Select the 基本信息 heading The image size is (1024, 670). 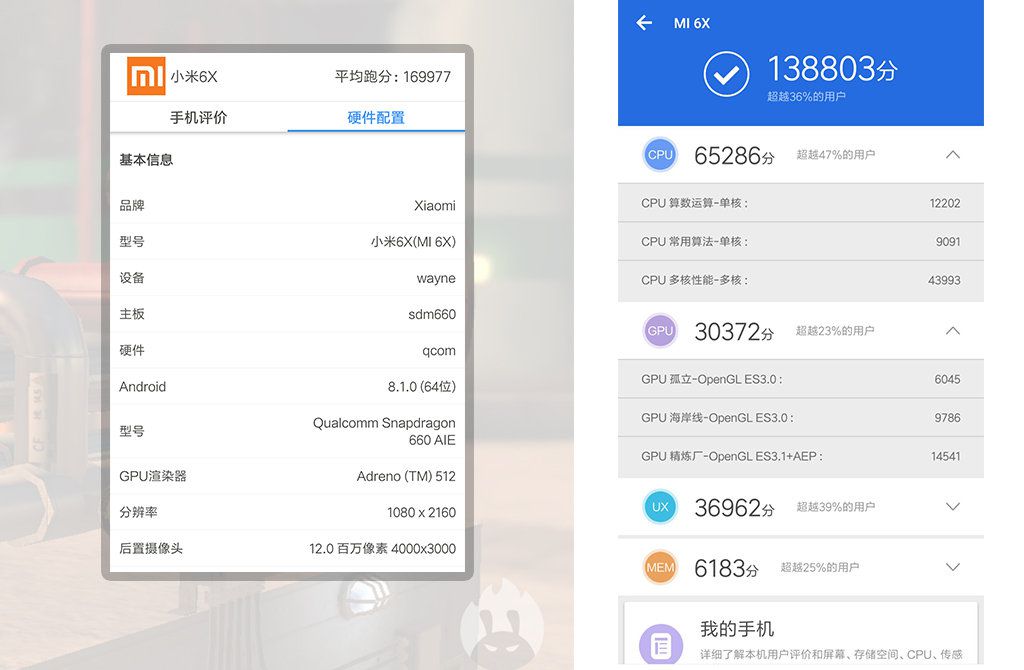146,160
